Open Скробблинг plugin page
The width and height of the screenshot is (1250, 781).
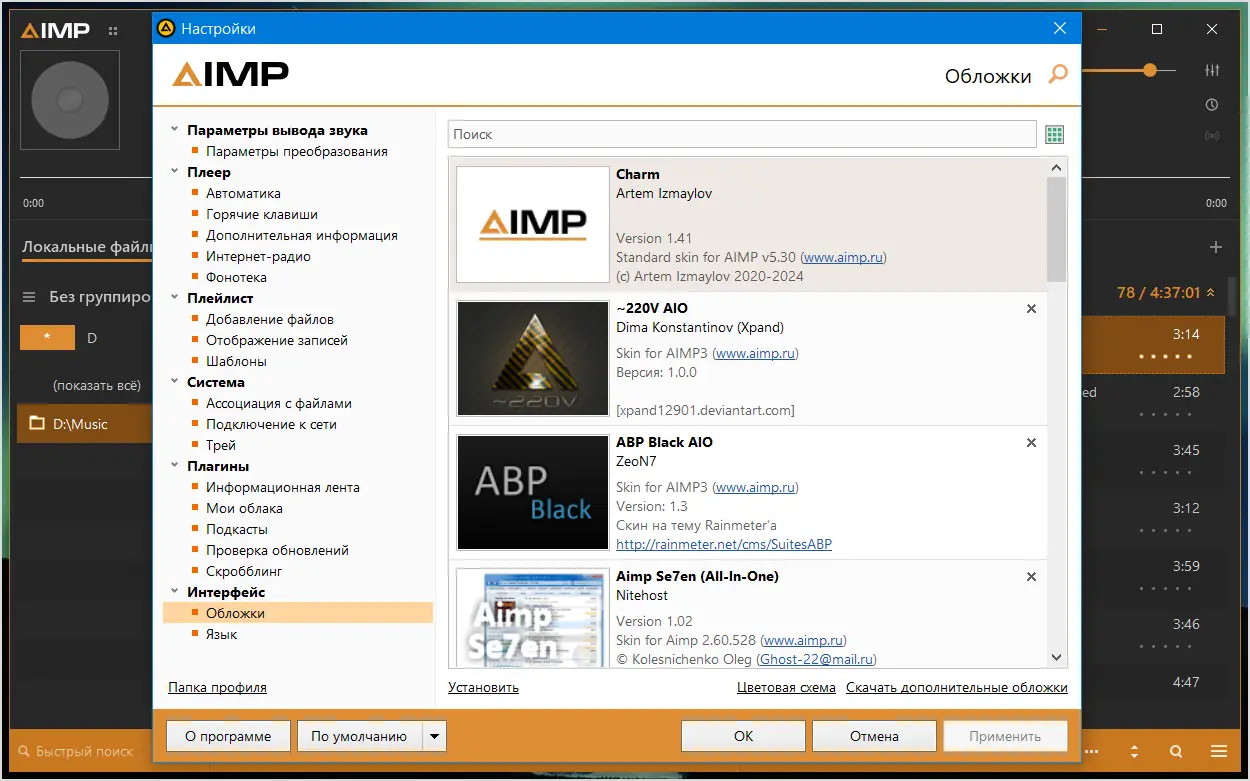pos(244,571)
